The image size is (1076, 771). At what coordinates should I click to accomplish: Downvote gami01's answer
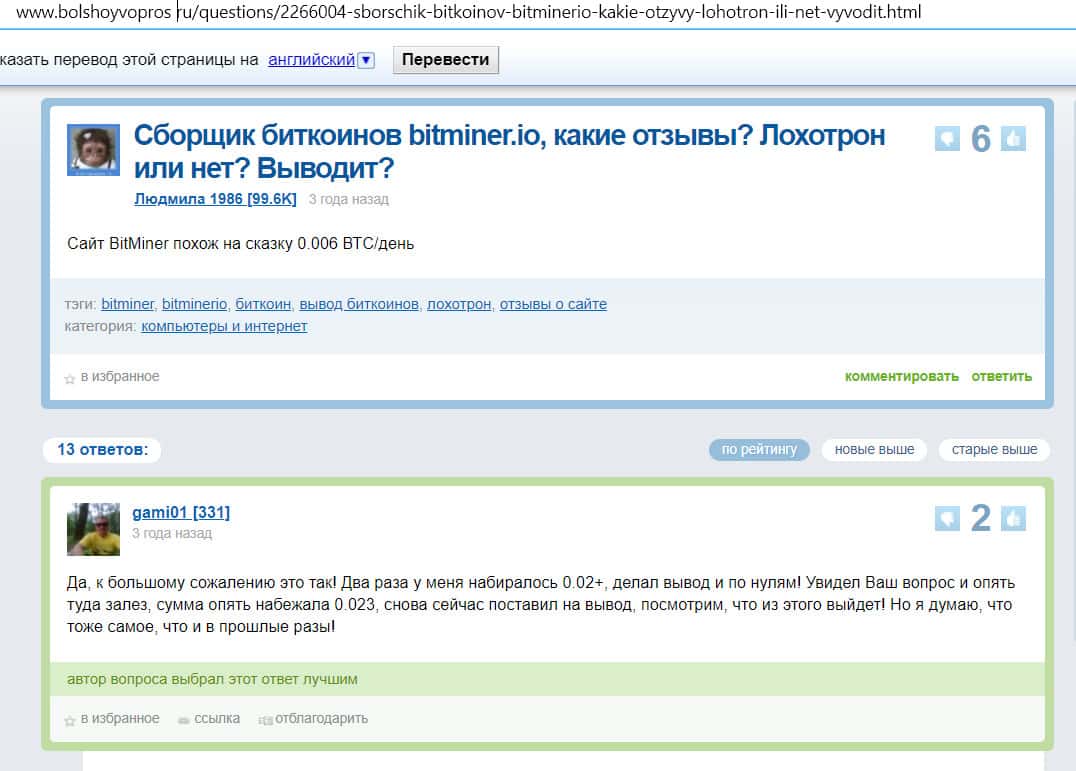click(x=947, y=518)
